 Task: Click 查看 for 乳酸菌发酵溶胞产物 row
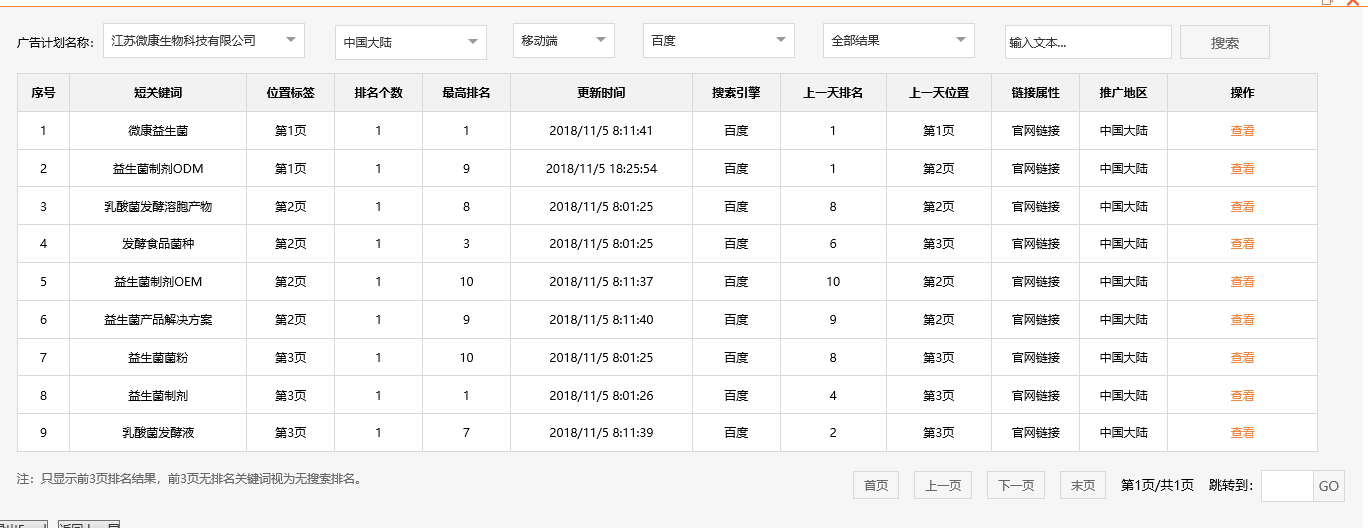coord(1242,206)
